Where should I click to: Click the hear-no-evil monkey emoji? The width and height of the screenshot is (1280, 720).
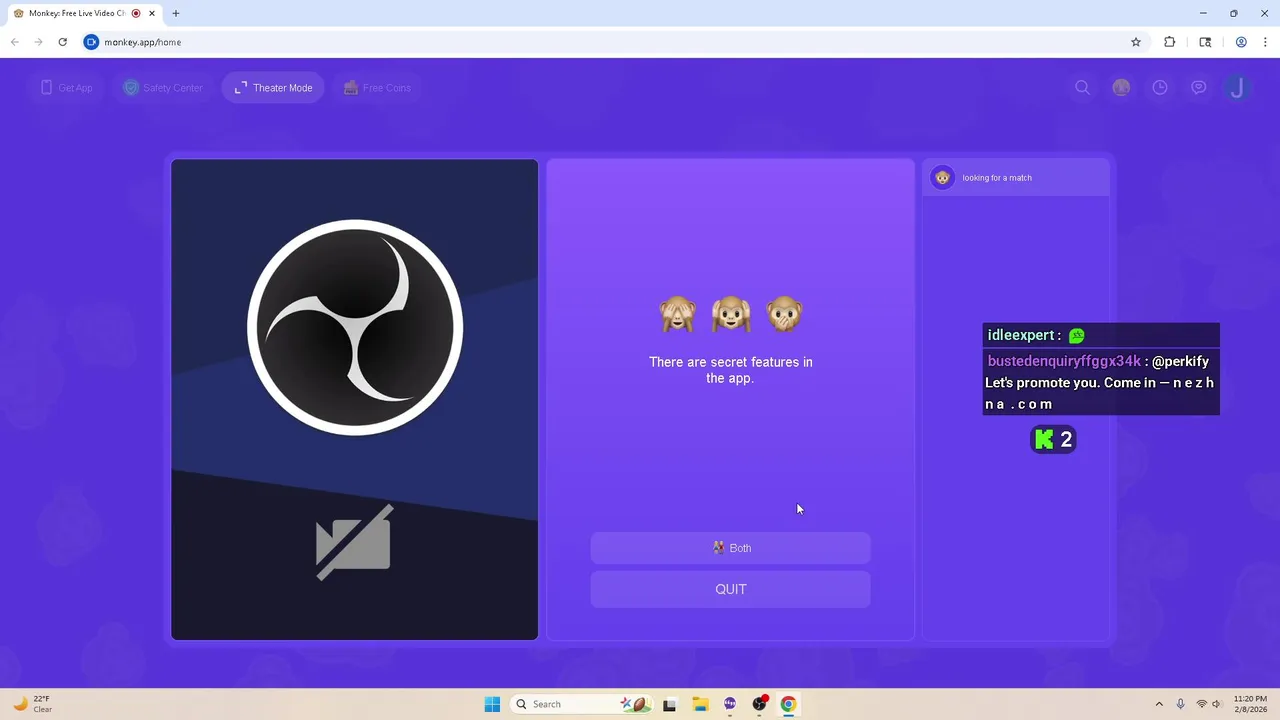click(731, 314)
